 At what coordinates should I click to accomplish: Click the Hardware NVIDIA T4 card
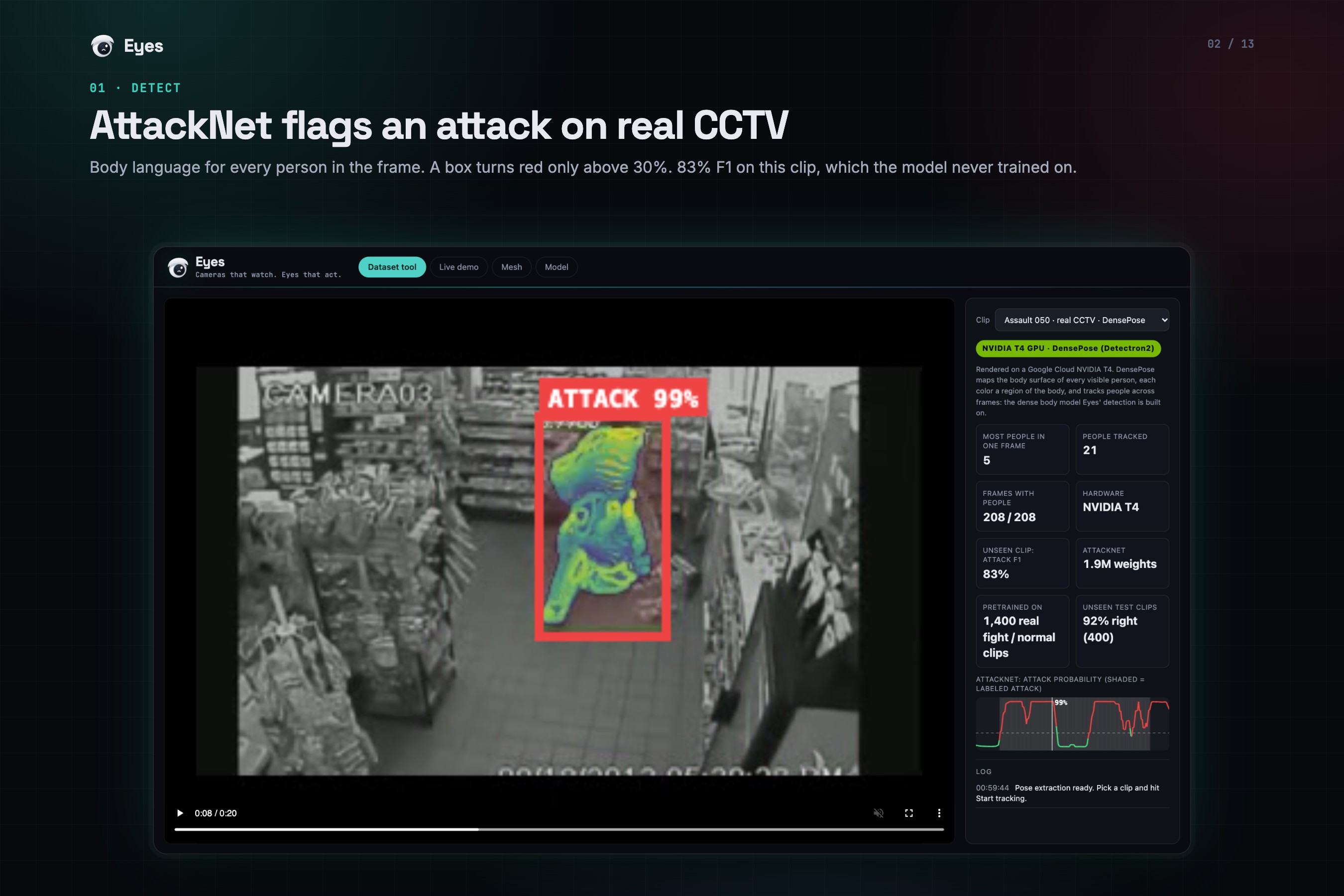point(1121,506)
